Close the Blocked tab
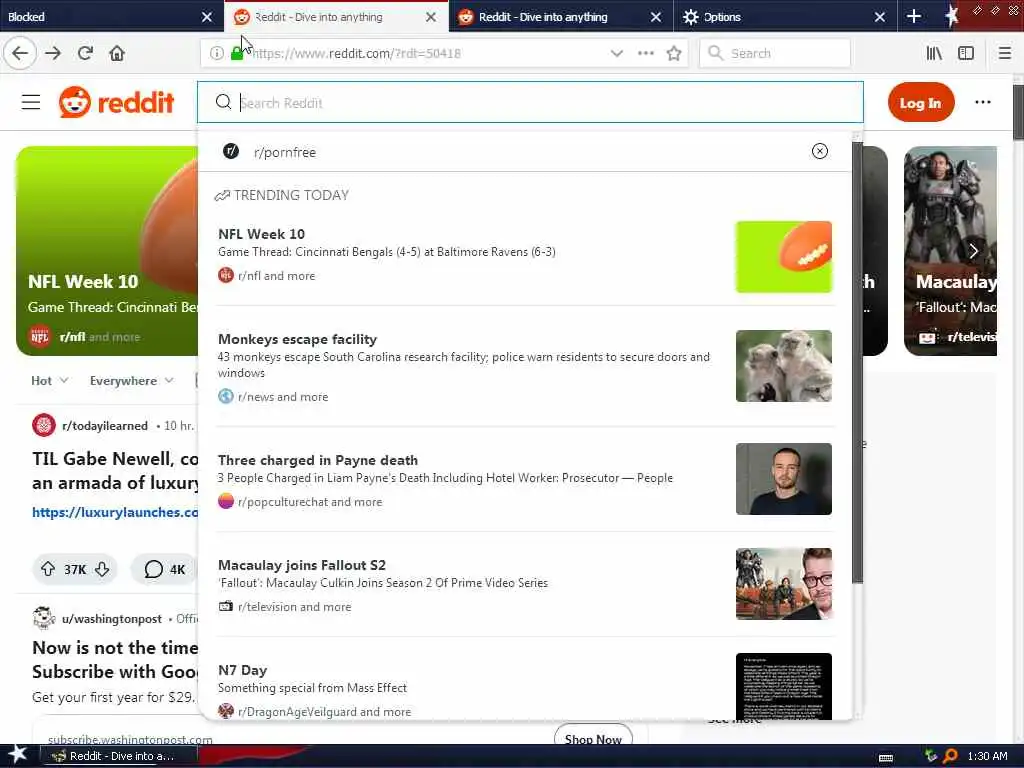The image size is (1024, 768). (x=206, y=16)
